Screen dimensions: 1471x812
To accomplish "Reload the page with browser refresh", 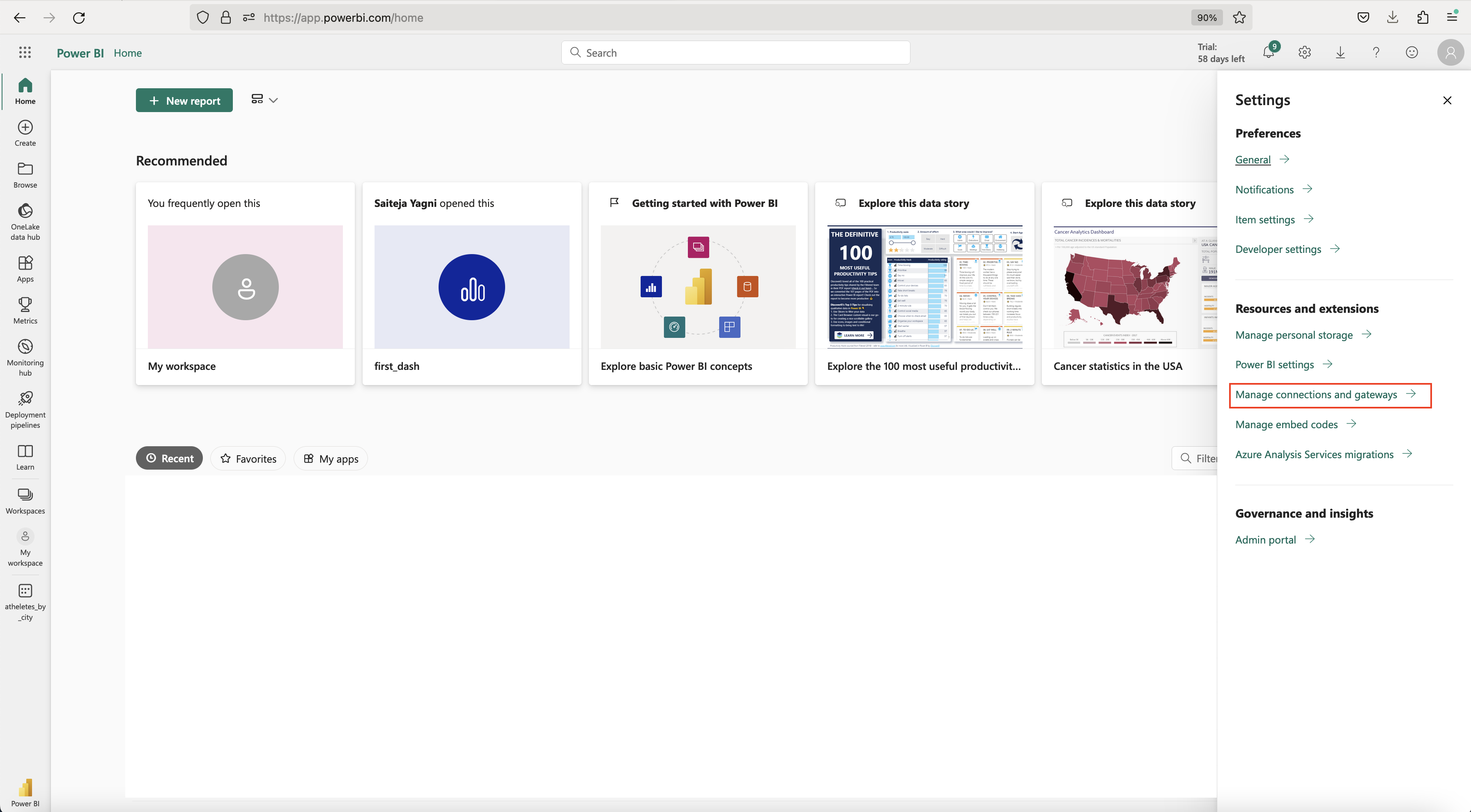I will (x=79, y=18).
